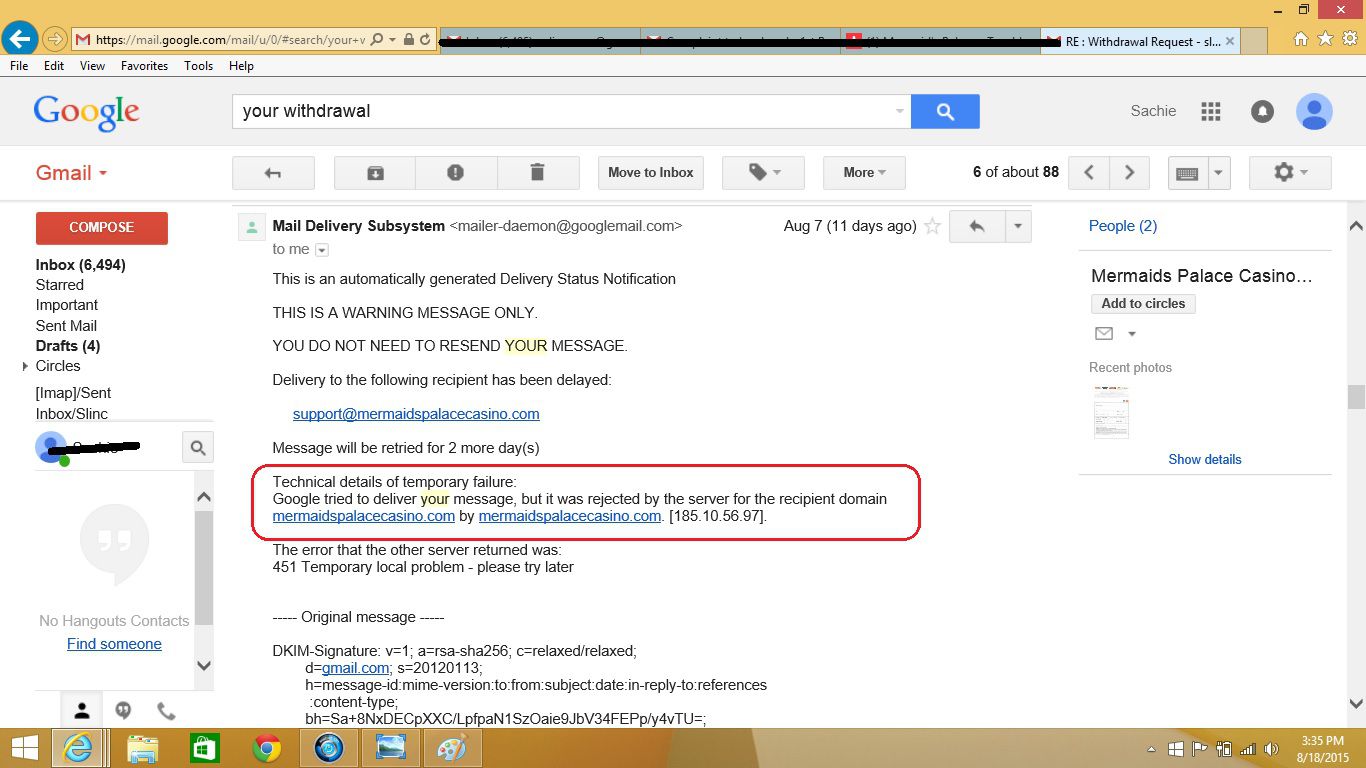Click the Show details link
Screen dimensions: 1366x768
[x=1205, y=460]
